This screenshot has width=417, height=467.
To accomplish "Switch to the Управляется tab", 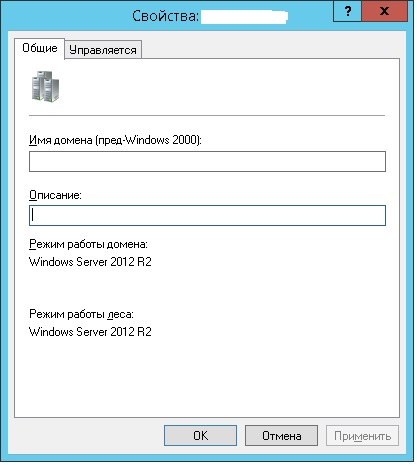I will 103,50.
